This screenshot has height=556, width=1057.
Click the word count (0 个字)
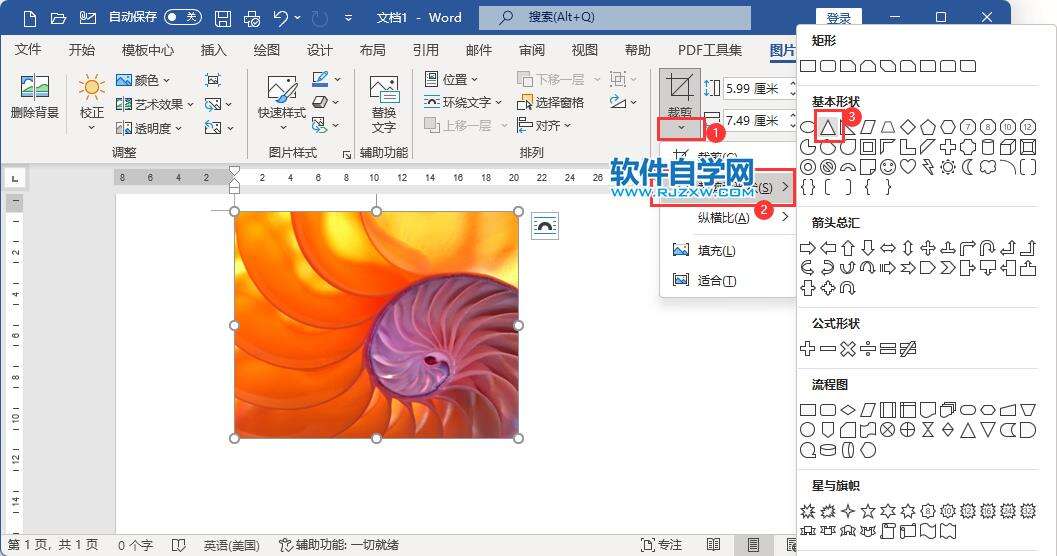point(135,545)
